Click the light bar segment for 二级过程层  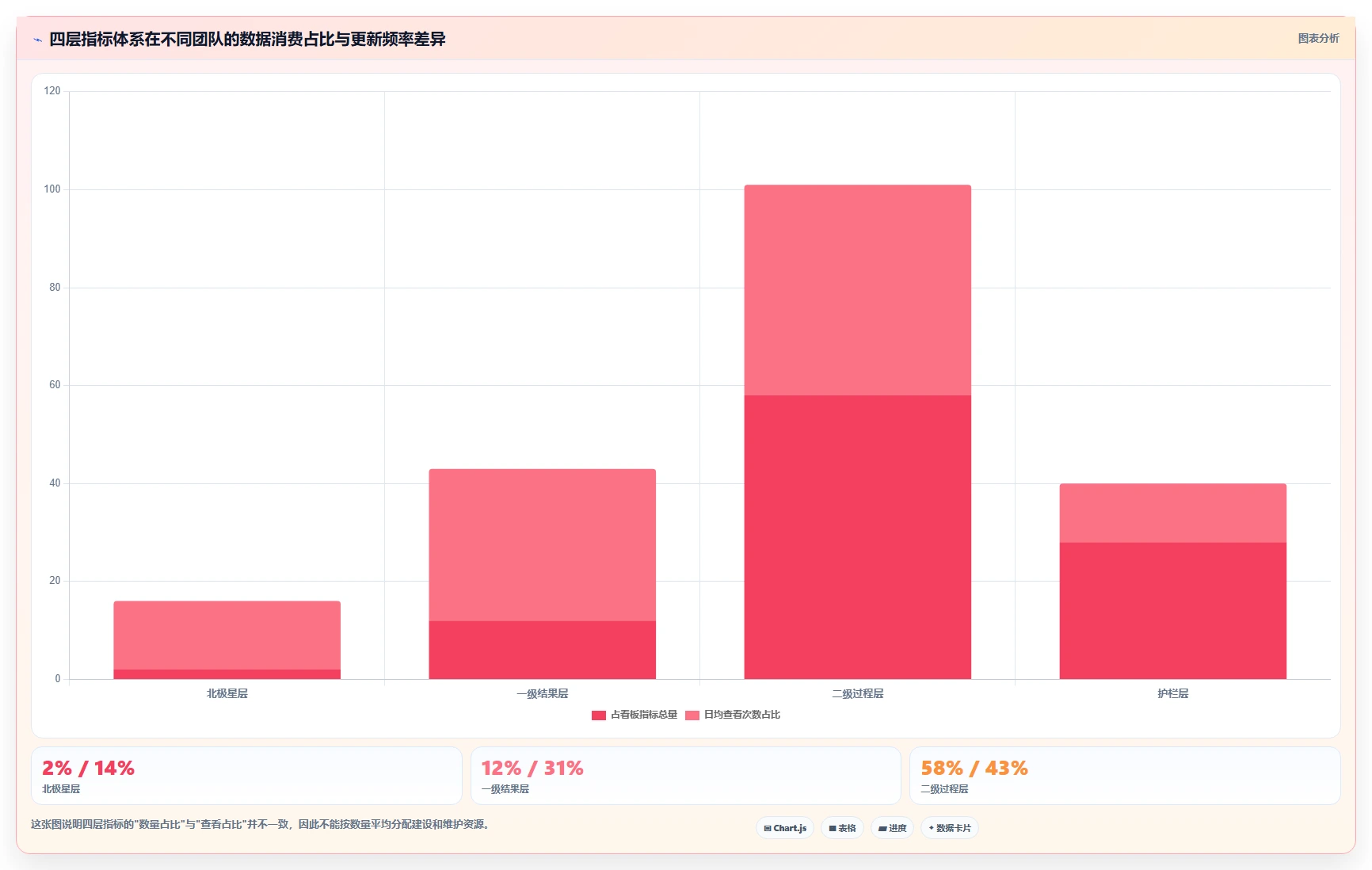tap(858, 290)
